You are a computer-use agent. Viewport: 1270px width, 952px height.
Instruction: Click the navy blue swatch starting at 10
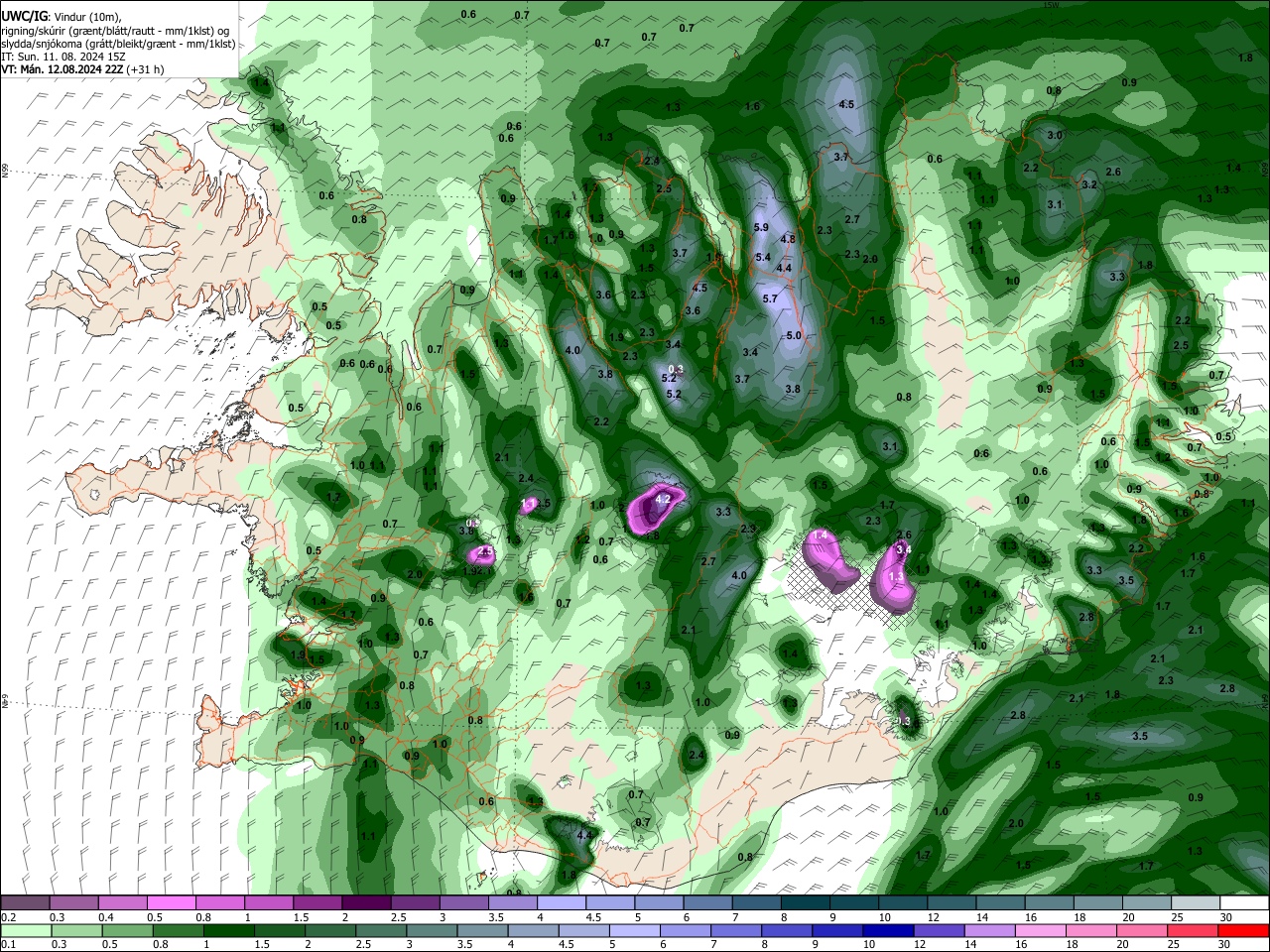[887, 931]
